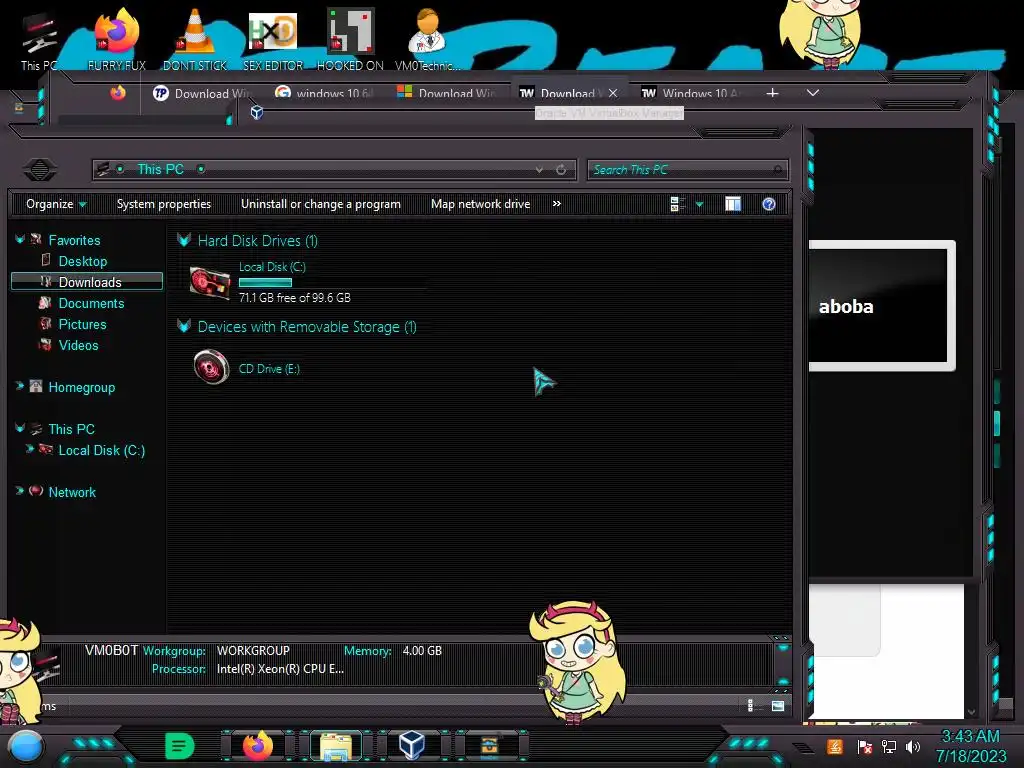Screen dimensions: 1024x768
Task: Switch to 'windows 10 64' Google tab
Action: [324, 93]
